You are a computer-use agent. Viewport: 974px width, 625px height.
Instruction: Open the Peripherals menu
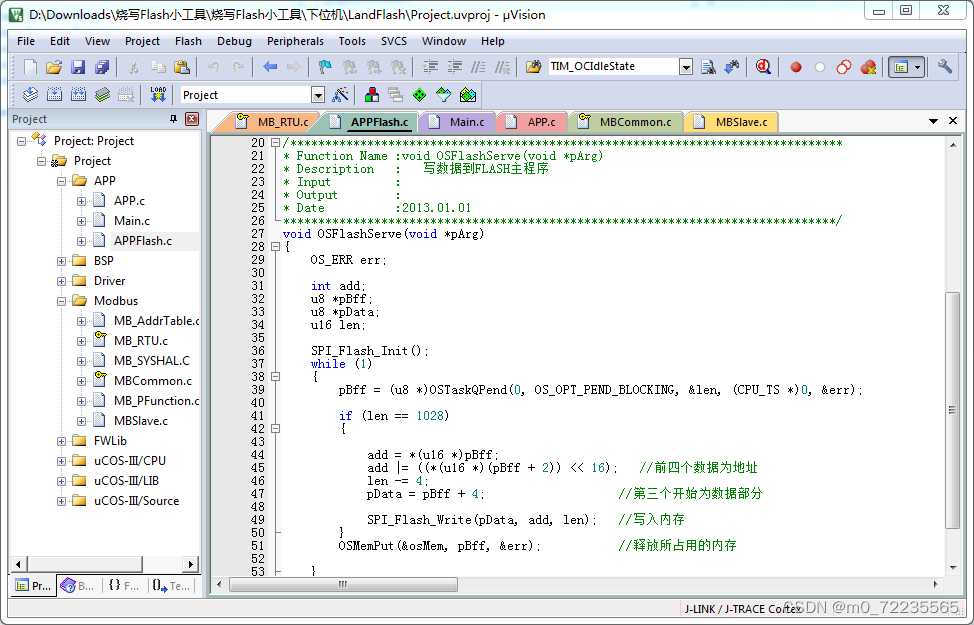(x=295, y=41)
